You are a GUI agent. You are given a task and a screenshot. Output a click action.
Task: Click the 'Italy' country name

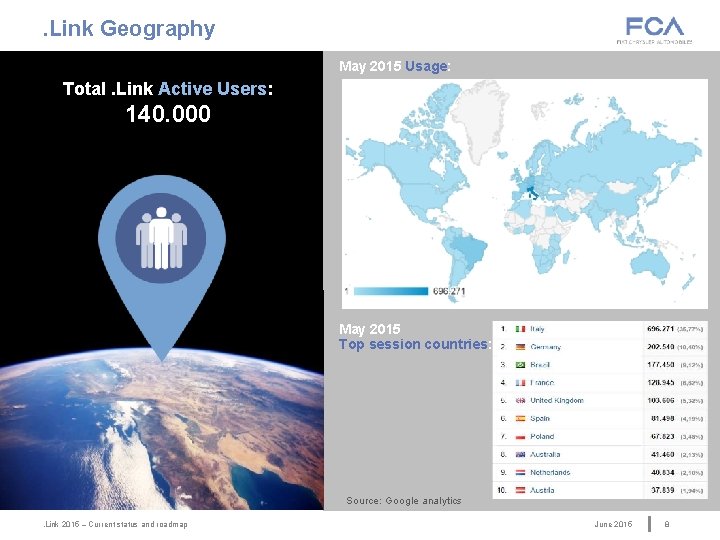click(x=537, y=329)
